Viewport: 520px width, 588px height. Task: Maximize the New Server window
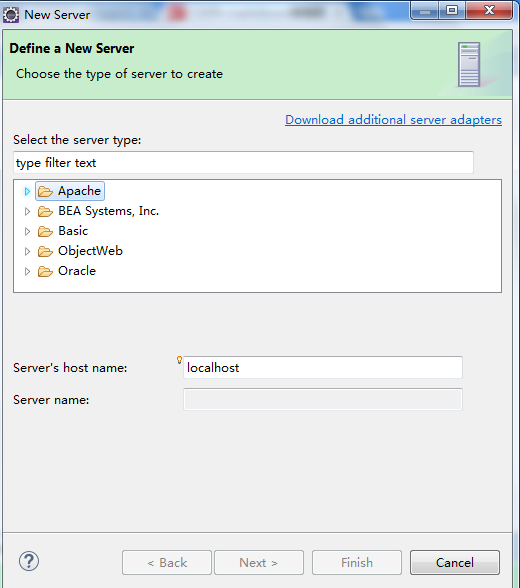[x=452, y=10]
